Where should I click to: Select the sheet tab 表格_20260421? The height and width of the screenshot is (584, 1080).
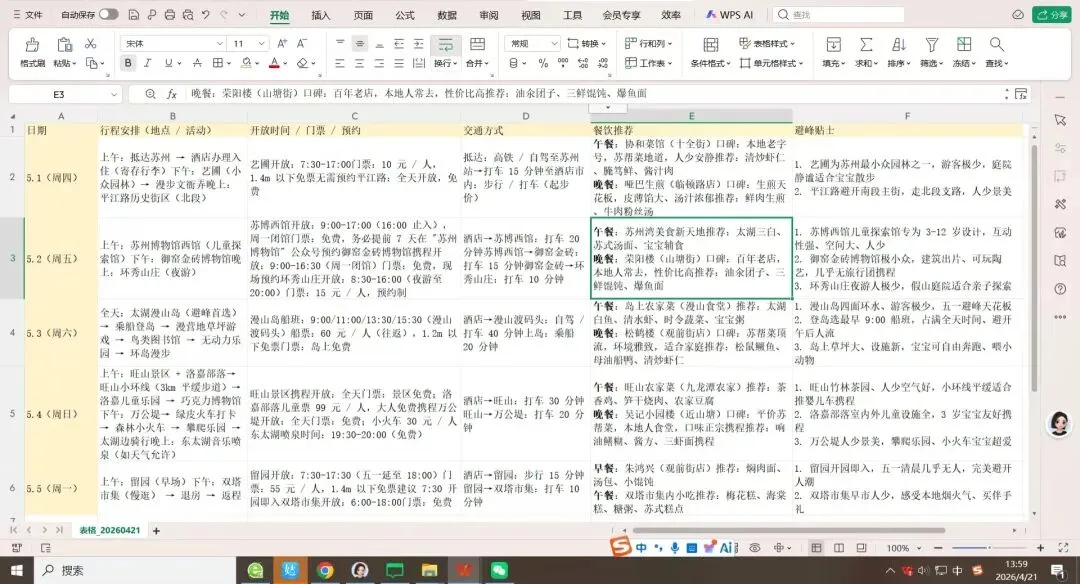[x=110, y=530]
